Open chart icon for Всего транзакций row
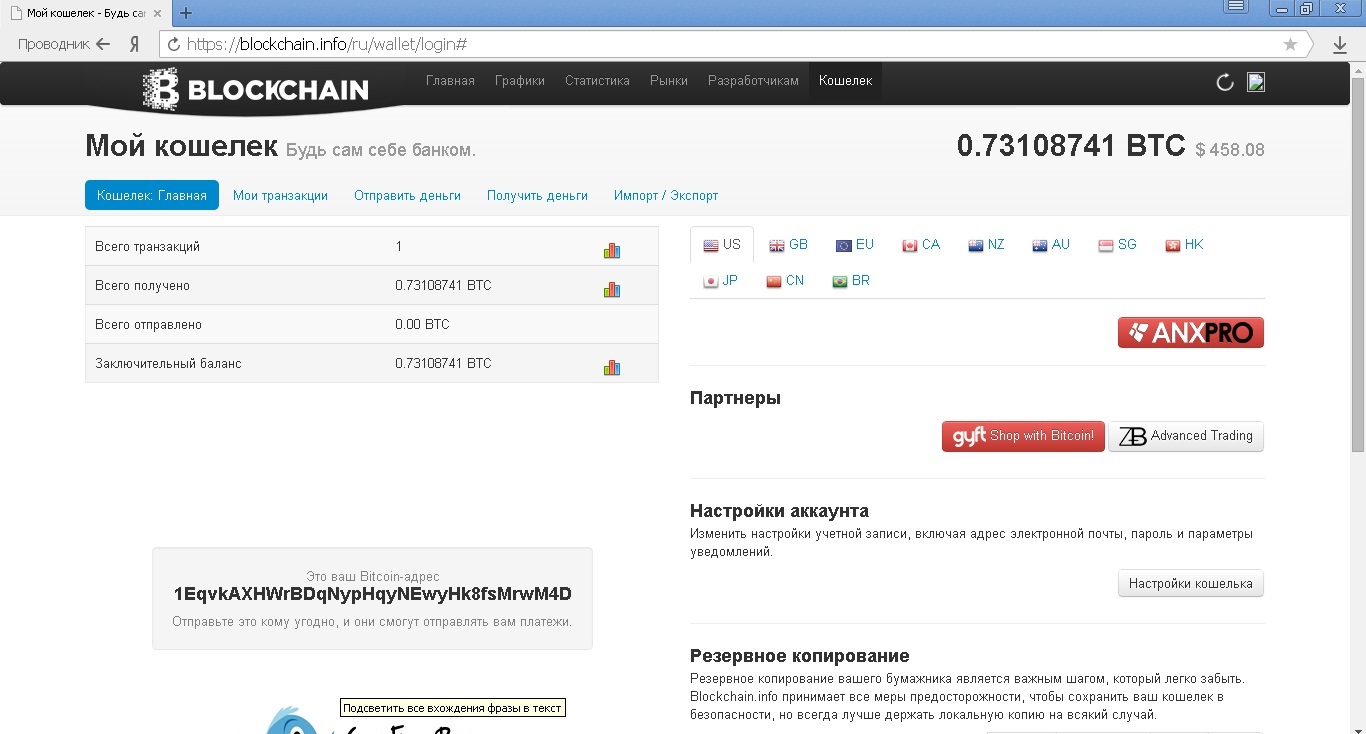 click(x=612, y=250)
